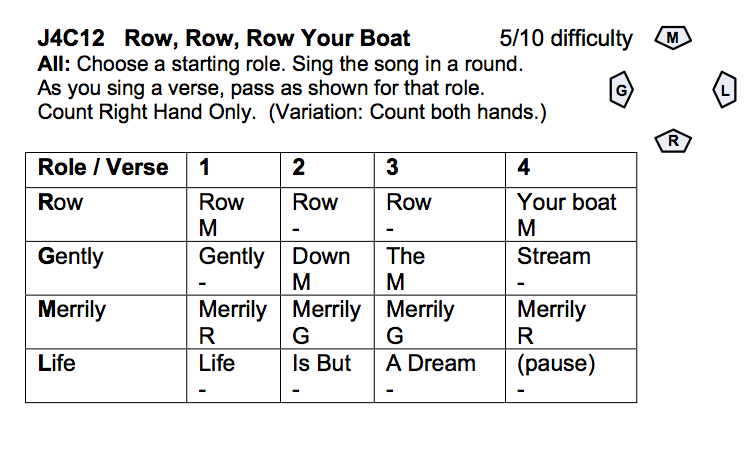Click the Your boat cell
The height and width of the screenshot is (450, 750).
tap(571, 214)
